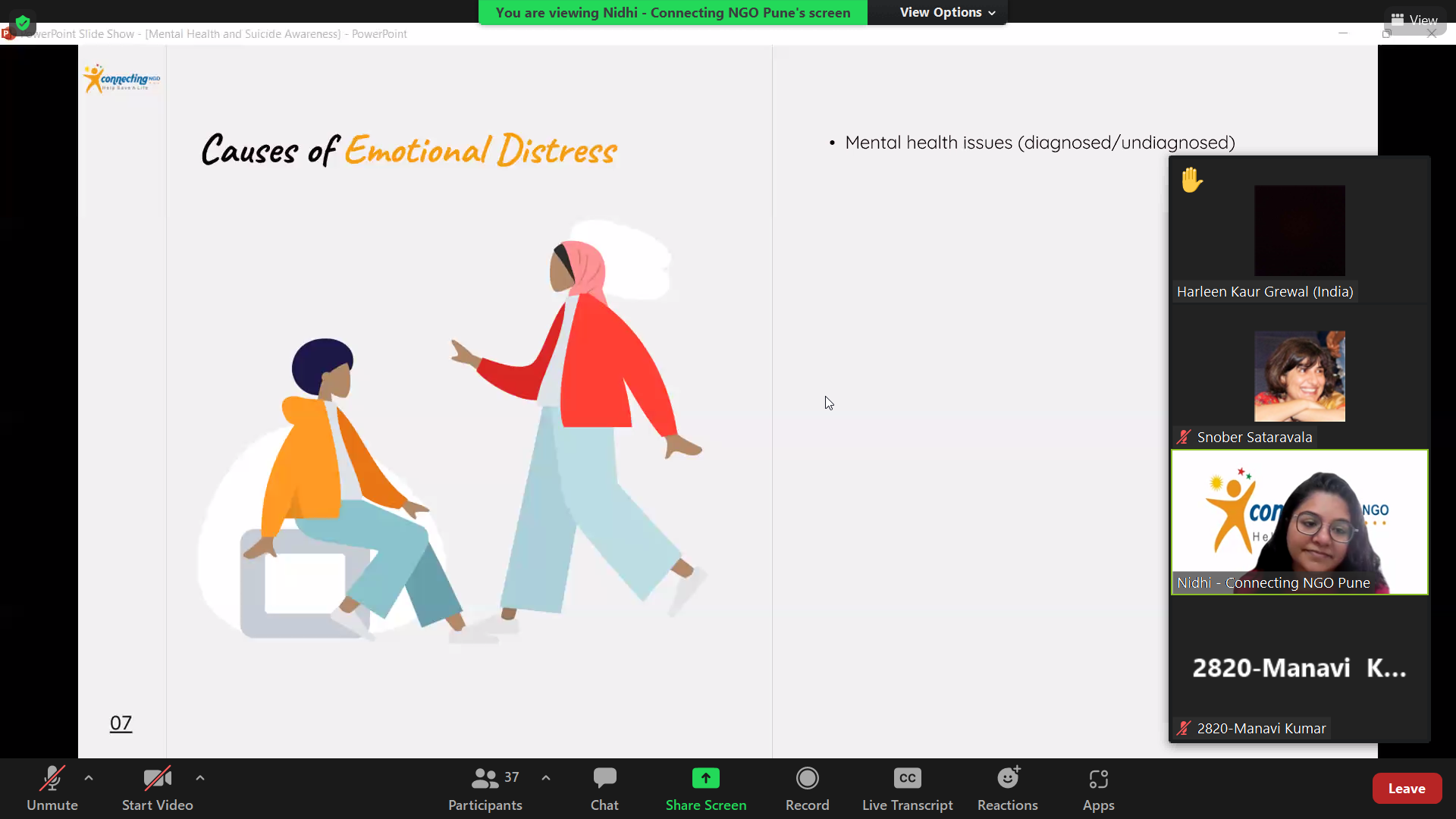Open the Chat panel
Viewport: 1456px width, 819px height.
(604, 789)
